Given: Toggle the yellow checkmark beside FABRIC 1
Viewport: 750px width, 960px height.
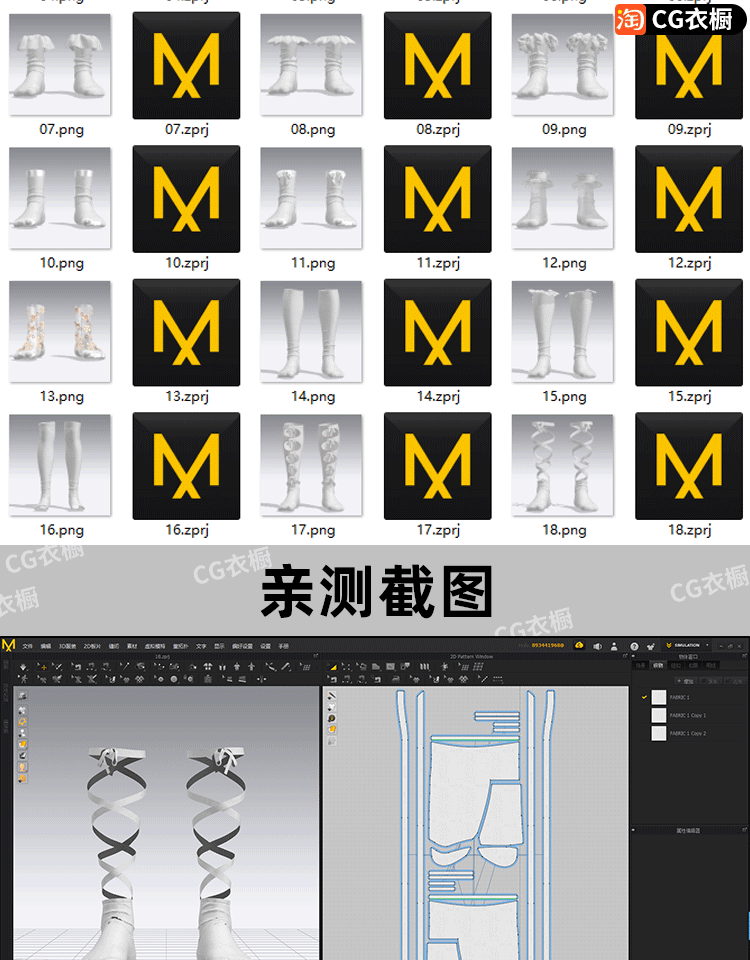Looking at the screenshot, I should pos(644,697).
